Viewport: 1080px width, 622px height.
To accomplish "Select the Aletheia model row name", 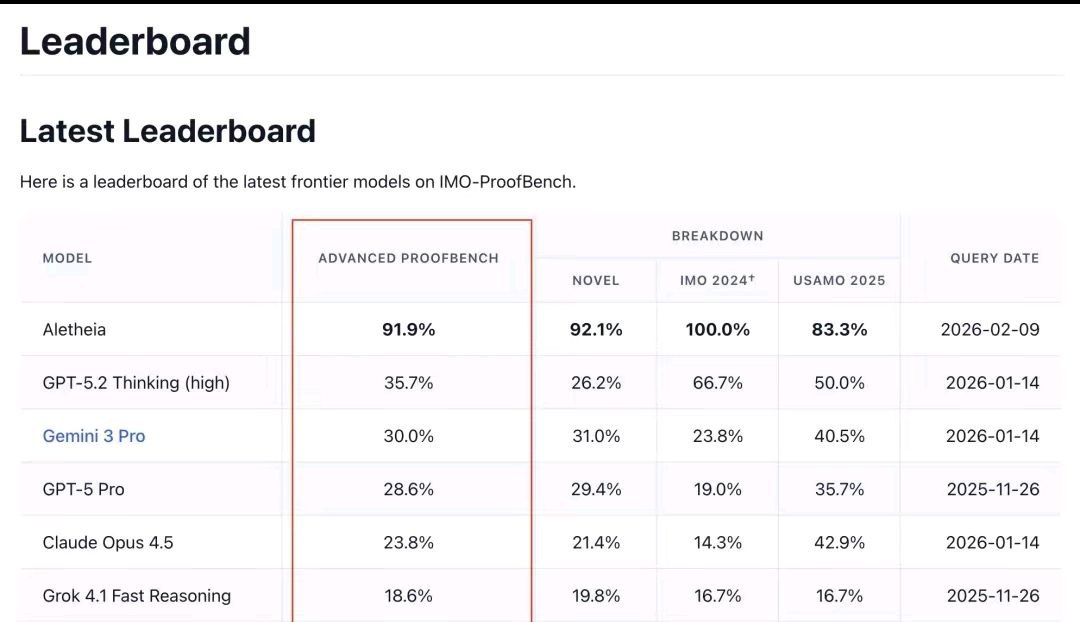I will [74, 329].
